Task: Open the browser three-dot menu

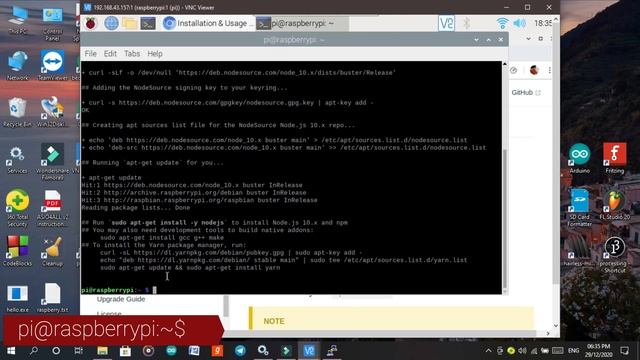Action: pos(550,70)
